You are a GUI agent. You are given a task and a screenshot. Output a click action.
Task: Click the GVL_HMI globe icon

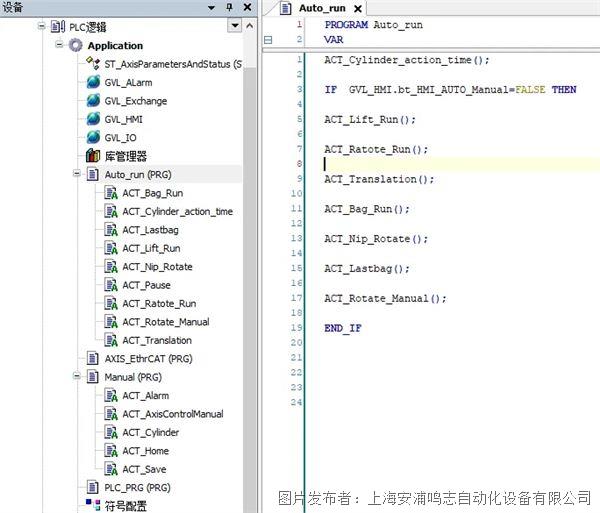[93, 119]
